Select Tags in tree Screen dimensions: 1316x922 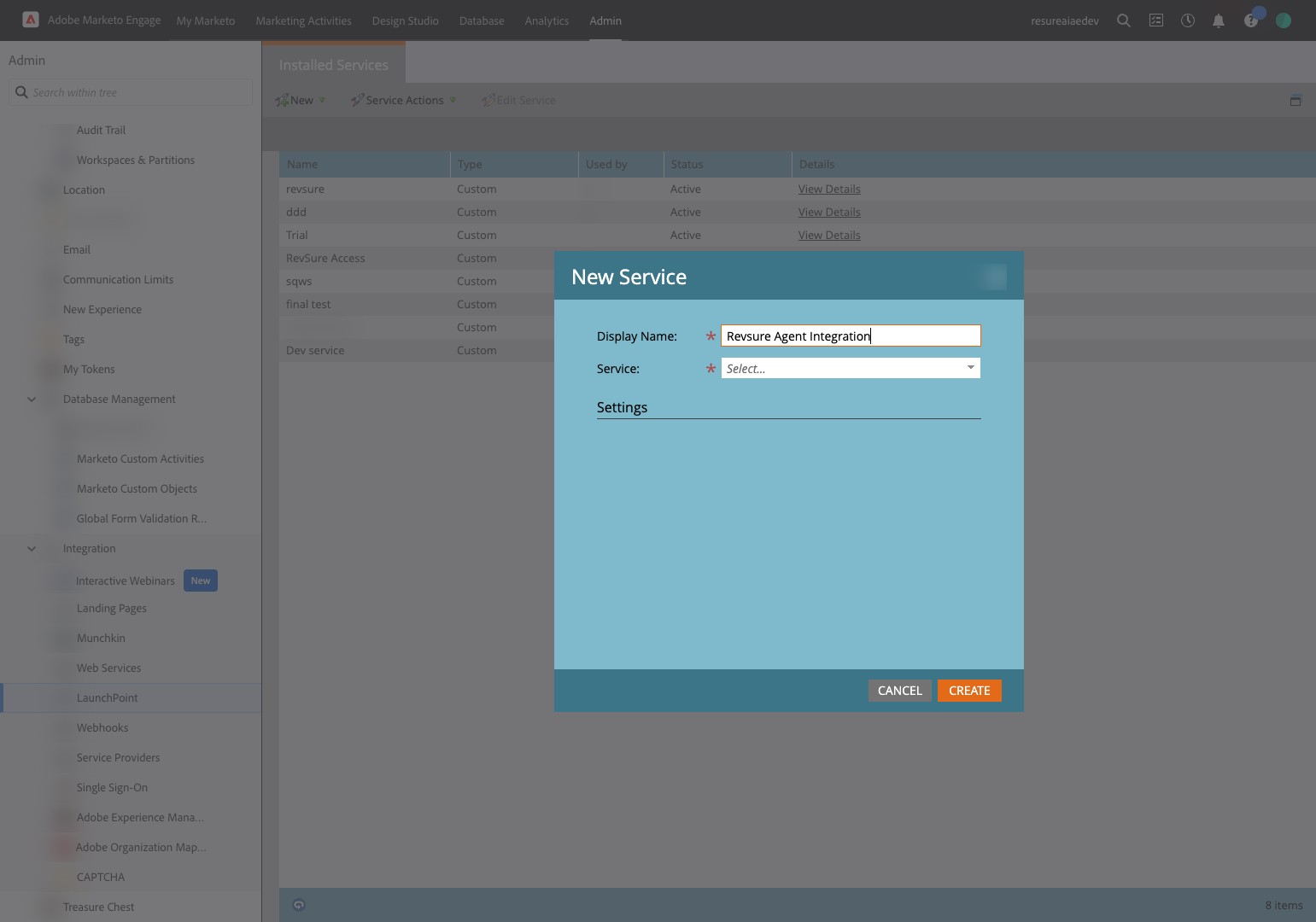pyautogui.click(x=73, y=339)
